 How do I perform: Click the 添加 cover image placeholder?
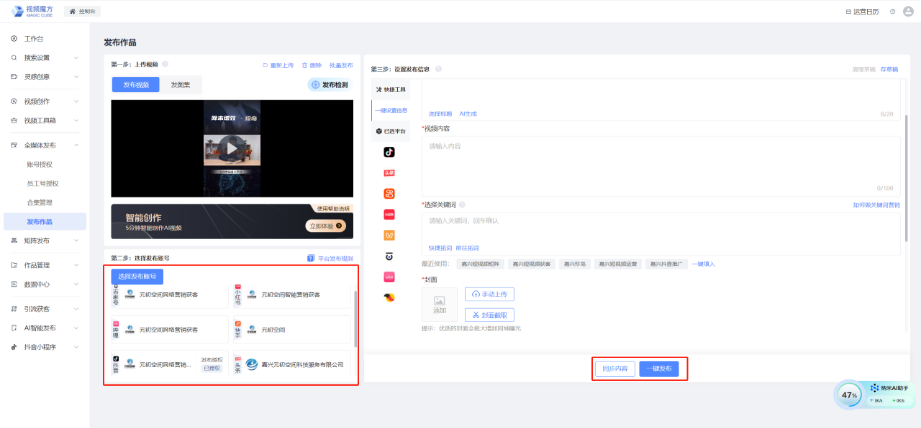439,305
